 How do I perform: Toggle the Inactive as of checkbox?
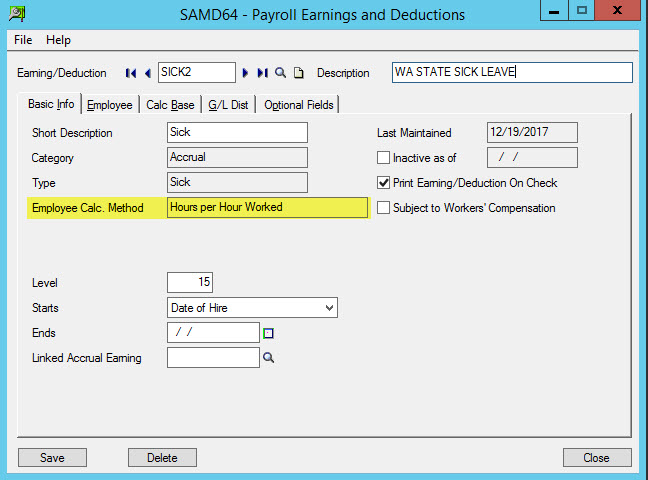(383, 158)
